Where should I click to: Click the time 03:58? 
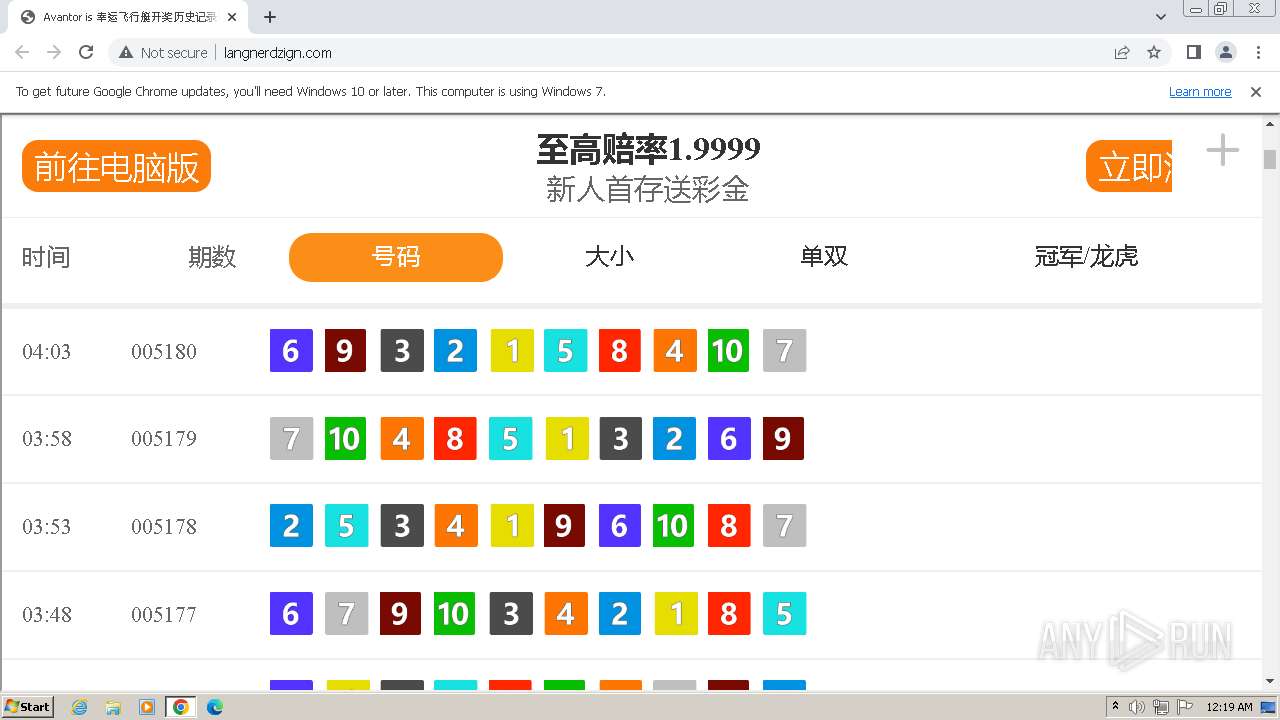coord(47,438)
